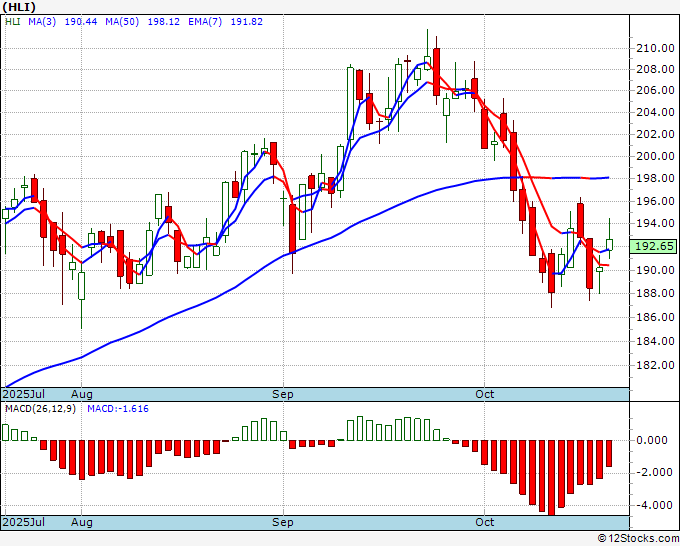Click the MACD:-1.616 value label
The height and width of the screenshot is (546, 680).
click(118, 409)
